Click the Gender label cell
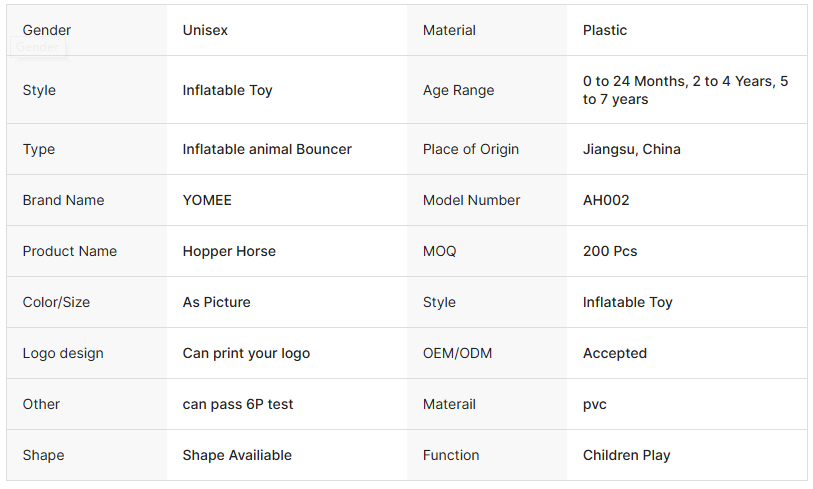Image resolution: width=813 pixels, height=489 pixels. (47, 30)
